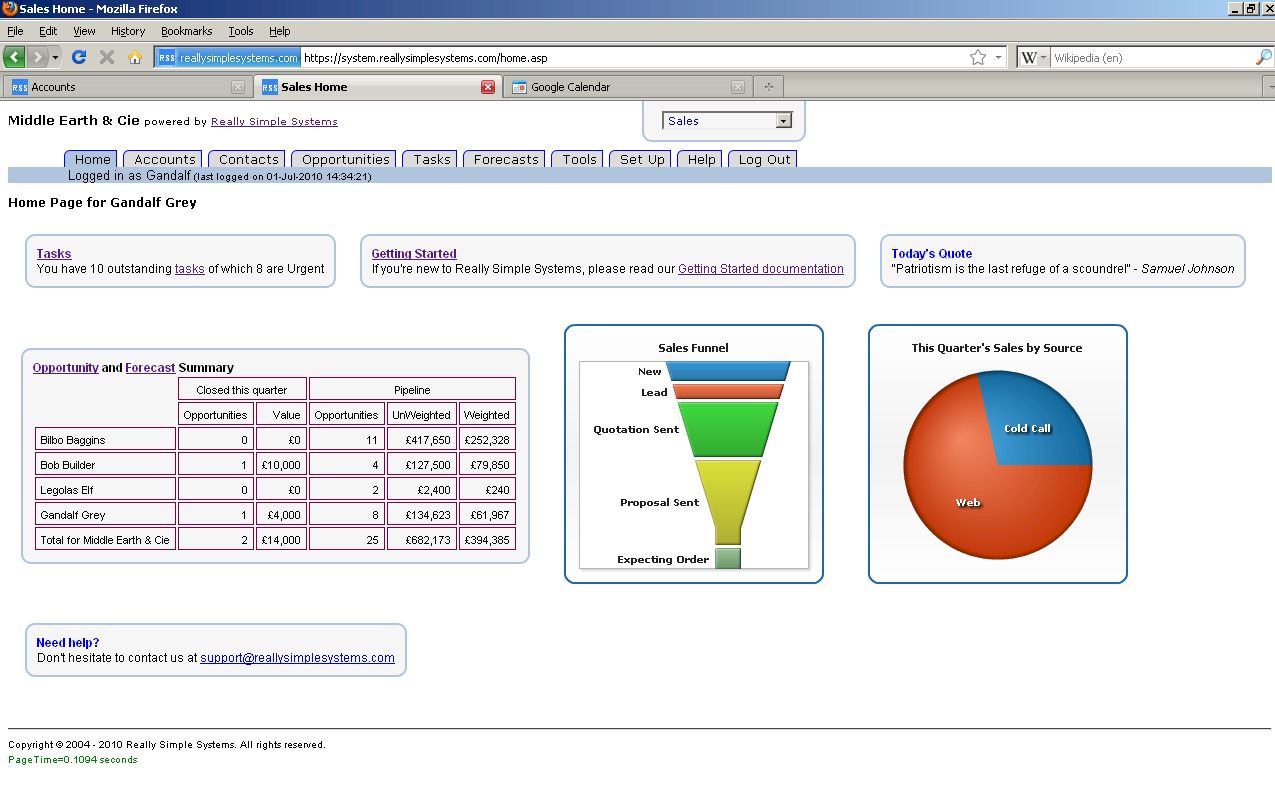Open the CRM Tools navigation tab
The width and height of the screenshot is (1275, 807).
click(579, 159)
